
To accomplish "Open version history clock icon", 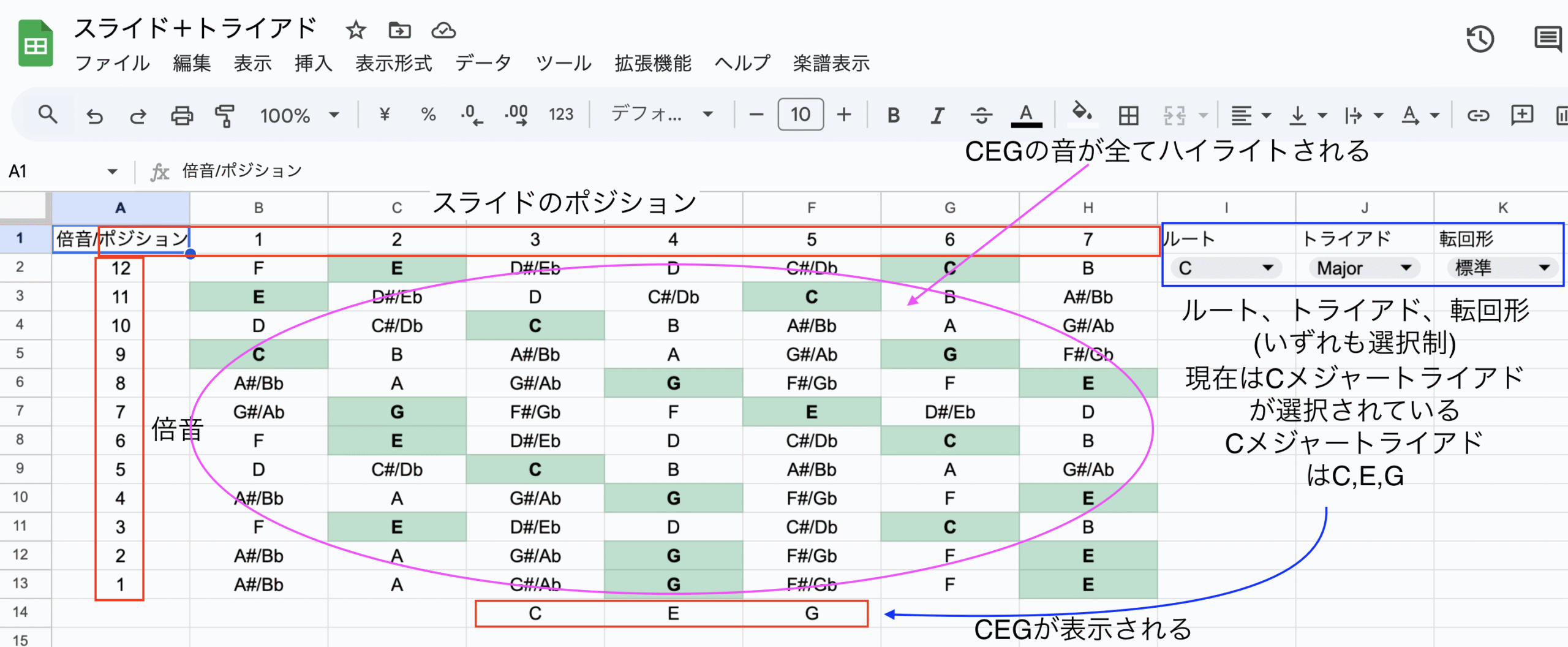I will (1480, 39).
